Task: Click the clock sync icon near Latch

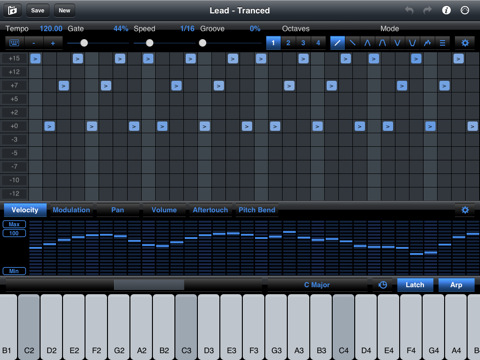Action: coord(383,285)
